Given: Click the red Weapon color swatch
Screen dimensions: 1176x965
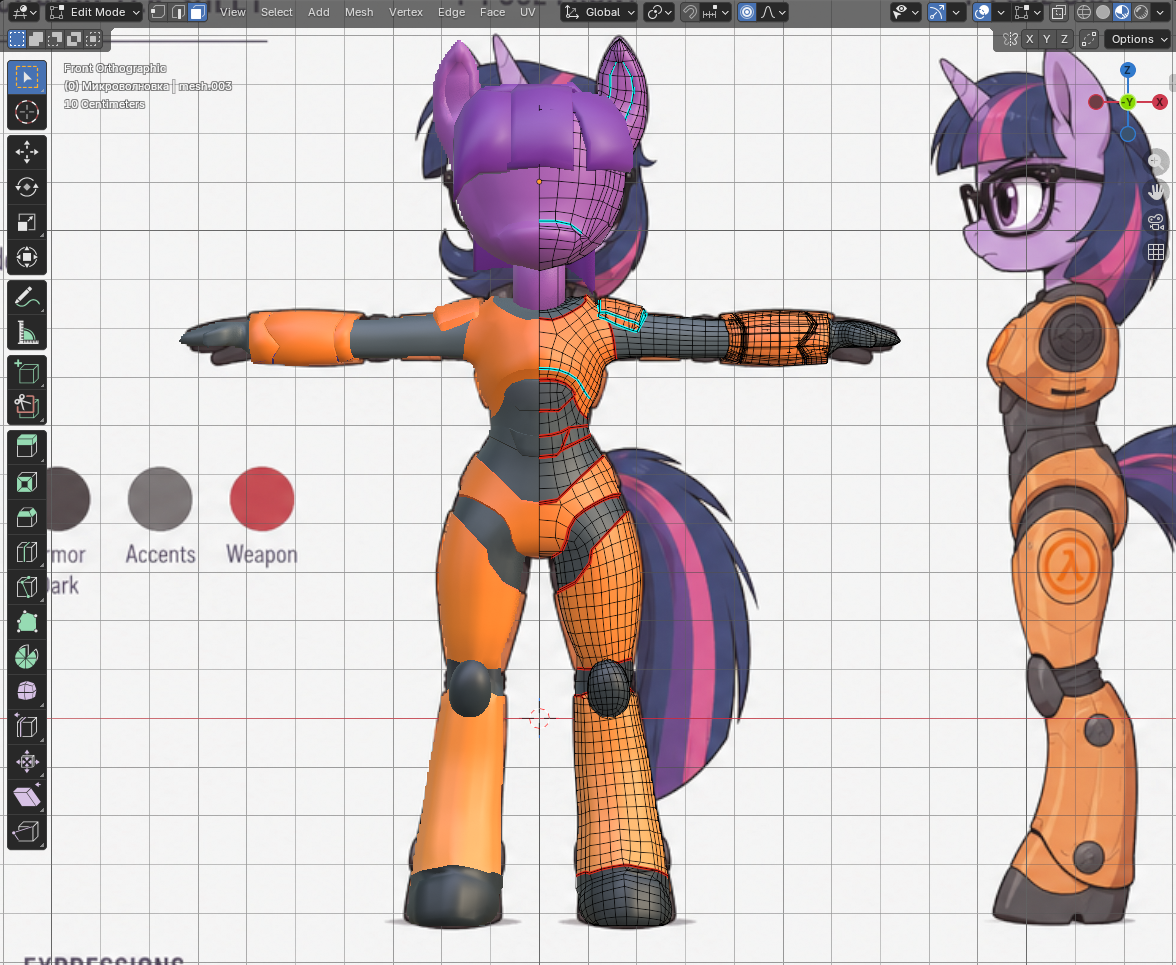Looking at the screenshot, I should tap(262, 499).
